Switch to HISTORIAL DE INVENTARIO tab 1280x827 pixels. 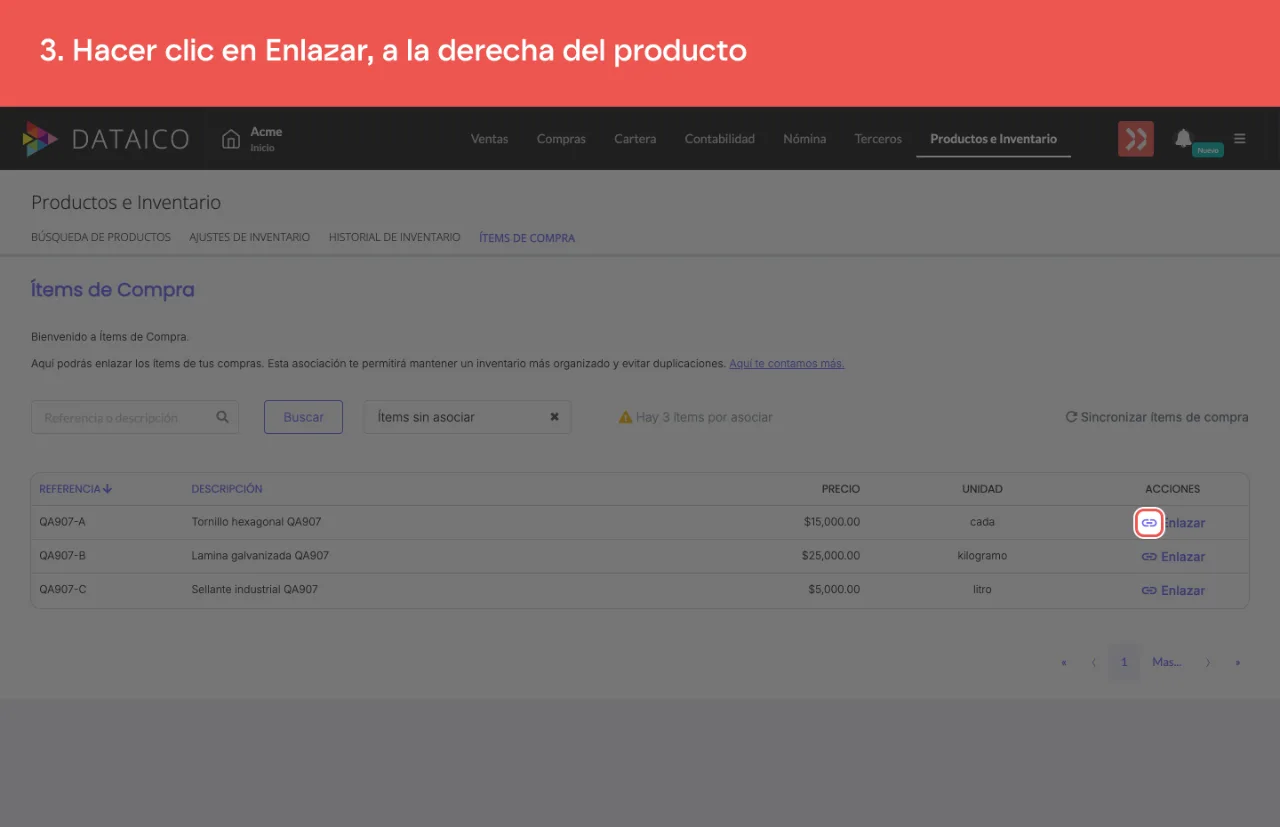pyautogui.click(x=395, y=238)
